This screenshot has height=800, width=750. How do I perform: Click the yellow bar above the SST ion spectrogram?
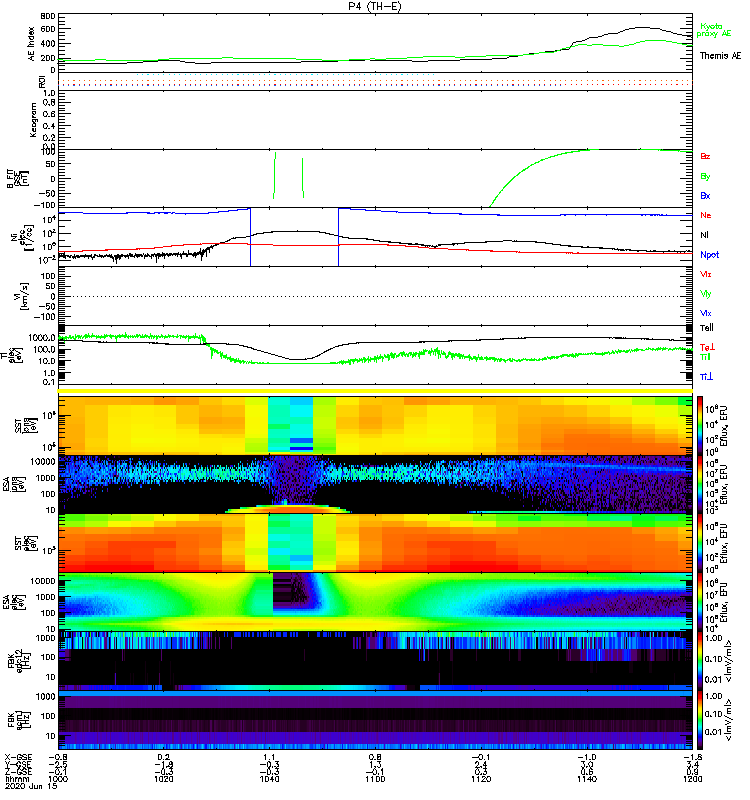pyautogui.click(x=375, y=391)
